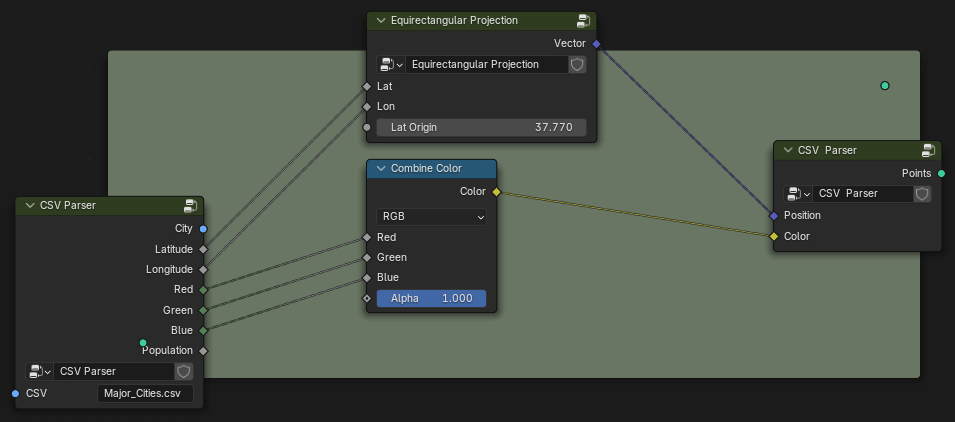The image size is (955, 422).
Task: Select the Equirectangular Projection node by its header title
Action: point(454,21)
